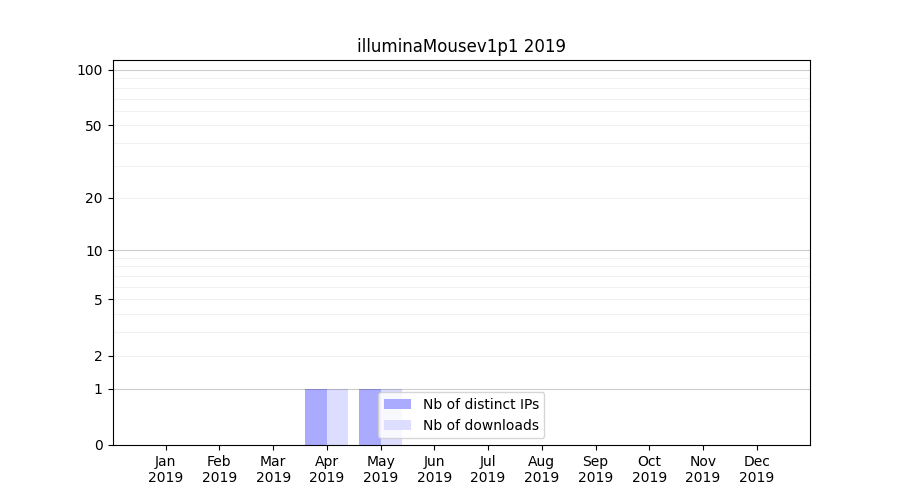Click the Mar 2019 x-axis label
Viewport: 900px width, 500px height.
(x=273, y=469)
